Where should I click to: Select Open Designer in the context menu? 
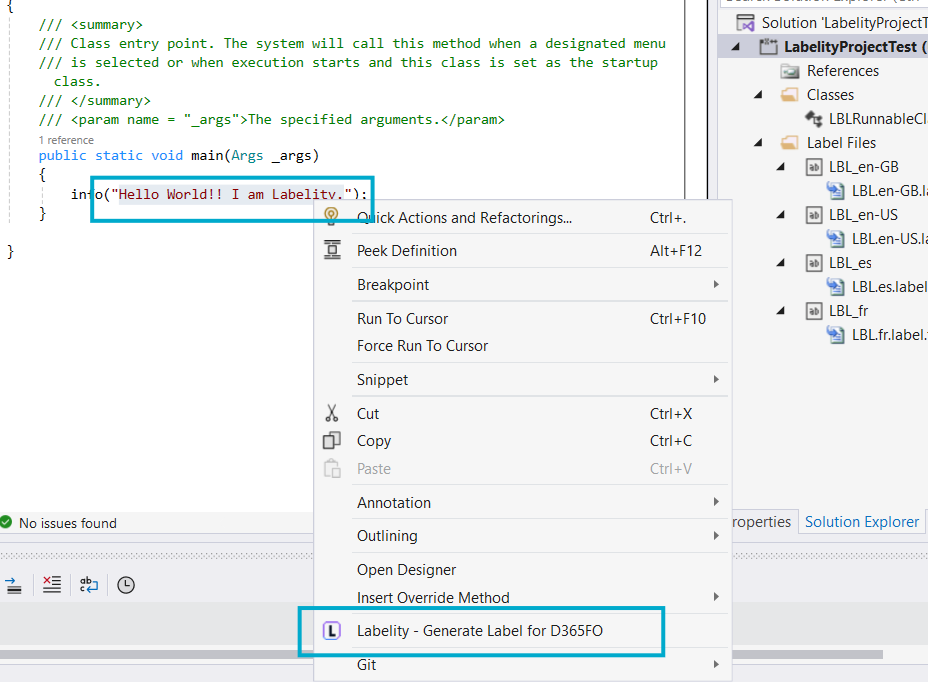click(523, 570)
